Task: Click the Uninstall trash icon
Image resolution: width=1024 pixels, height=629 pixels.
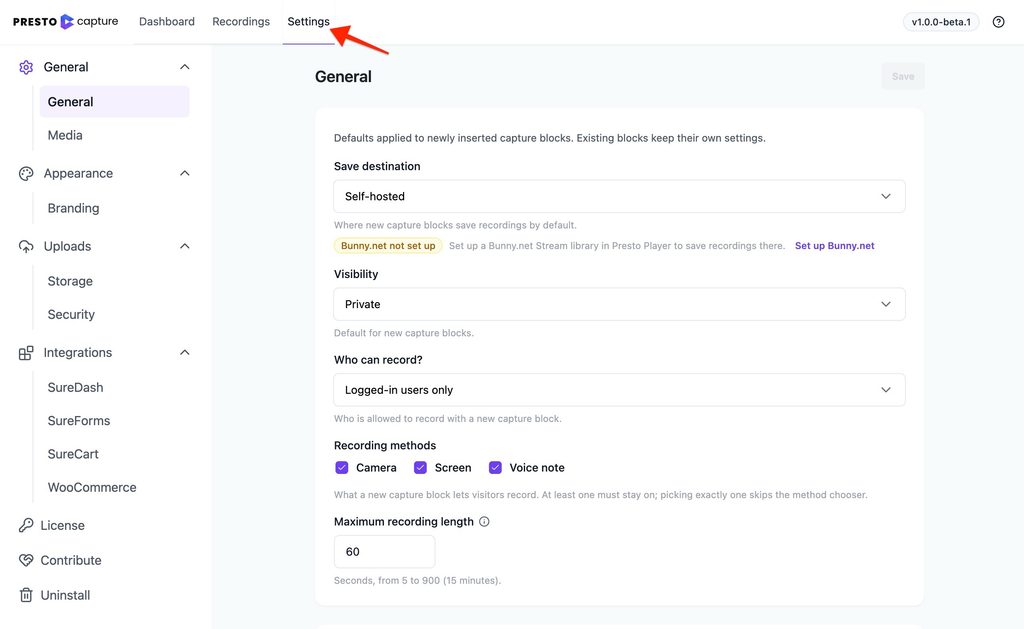Action: coord(26,595)
